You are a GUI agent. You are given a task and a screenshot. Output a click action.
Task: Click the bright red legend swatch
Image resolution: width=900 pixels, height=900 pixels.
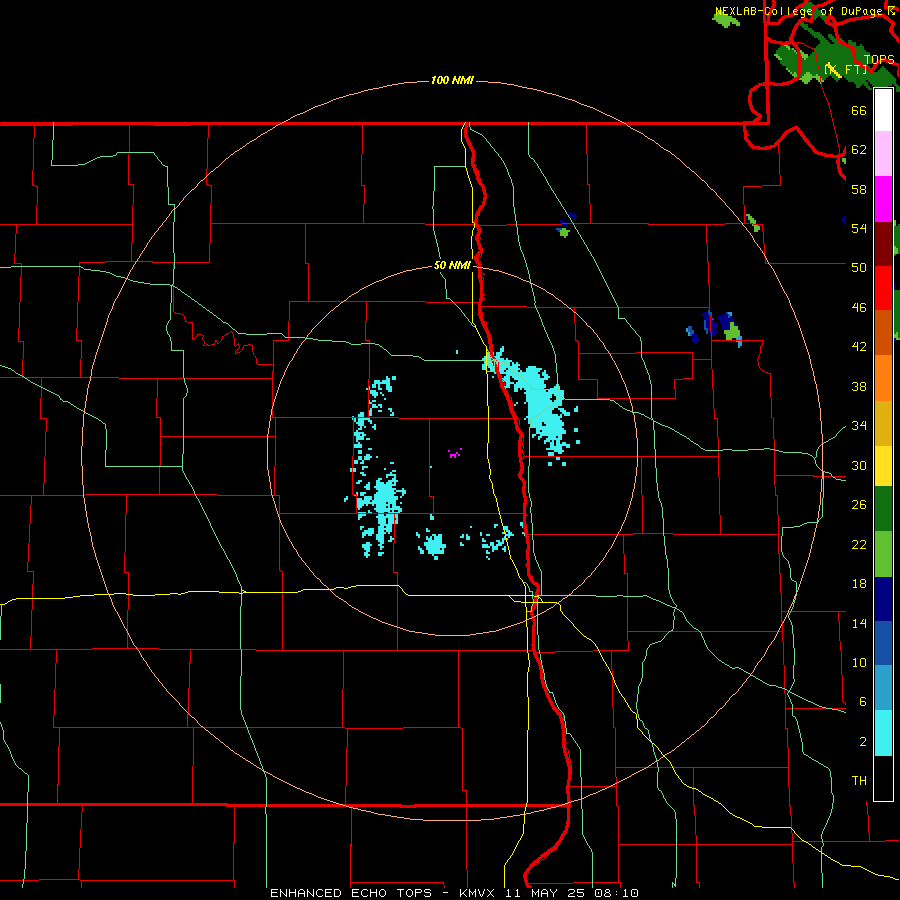[x=883, y=288]
